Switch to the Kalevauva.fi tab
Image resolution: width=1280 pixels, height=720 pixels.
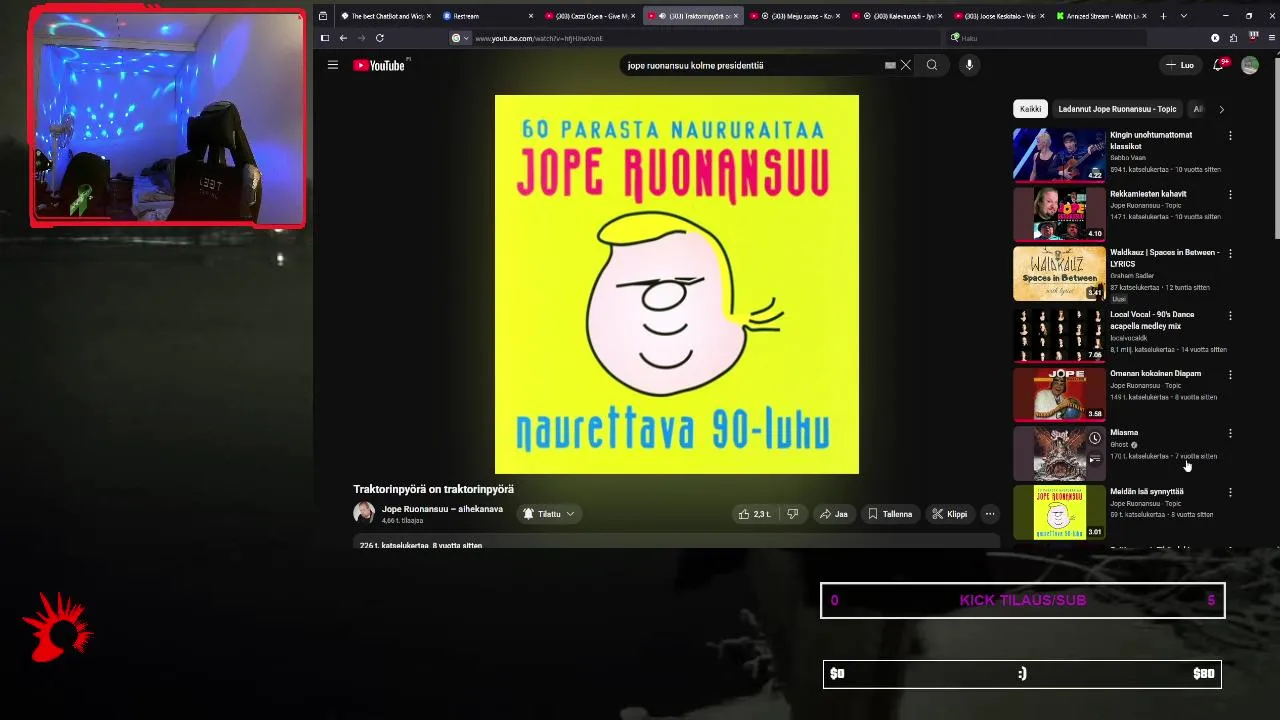pos(897,16)
